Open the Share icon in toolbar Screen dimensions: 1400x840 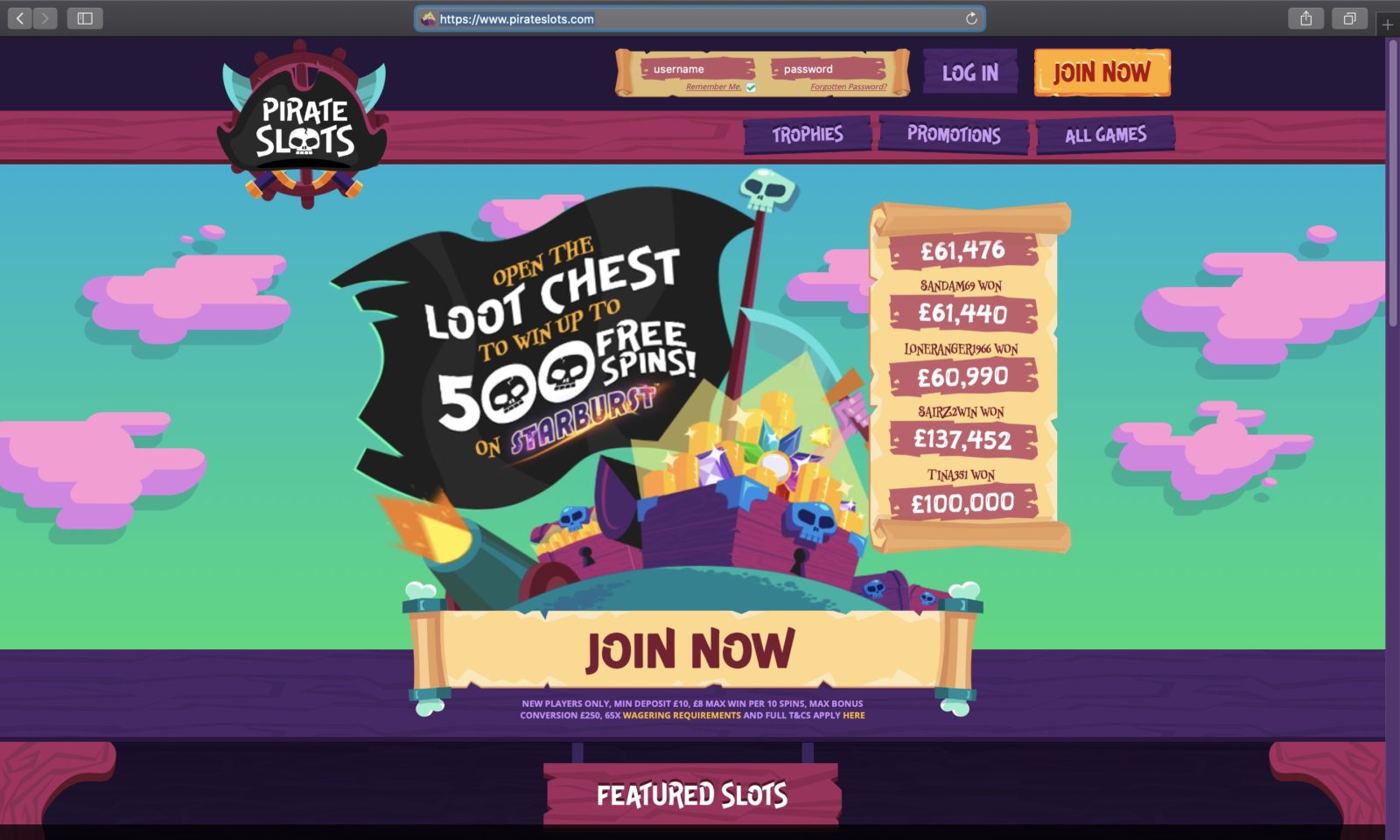coord(1305,18)
